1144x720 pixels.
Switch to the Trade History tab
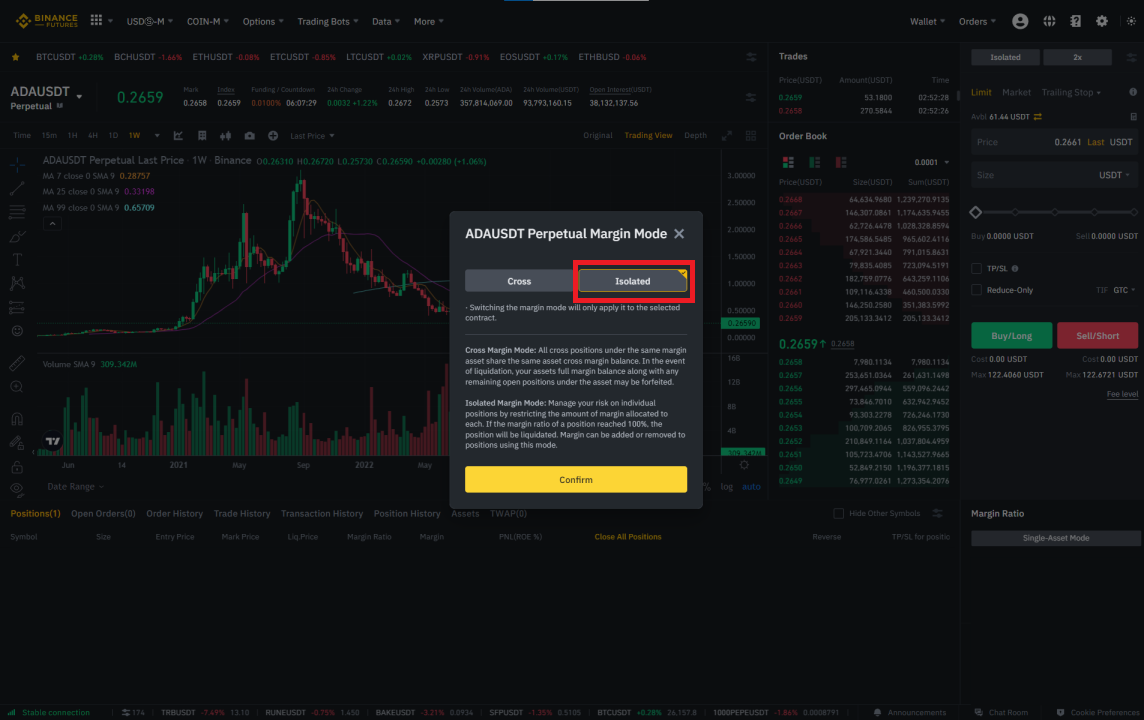[x=241, y=514]
